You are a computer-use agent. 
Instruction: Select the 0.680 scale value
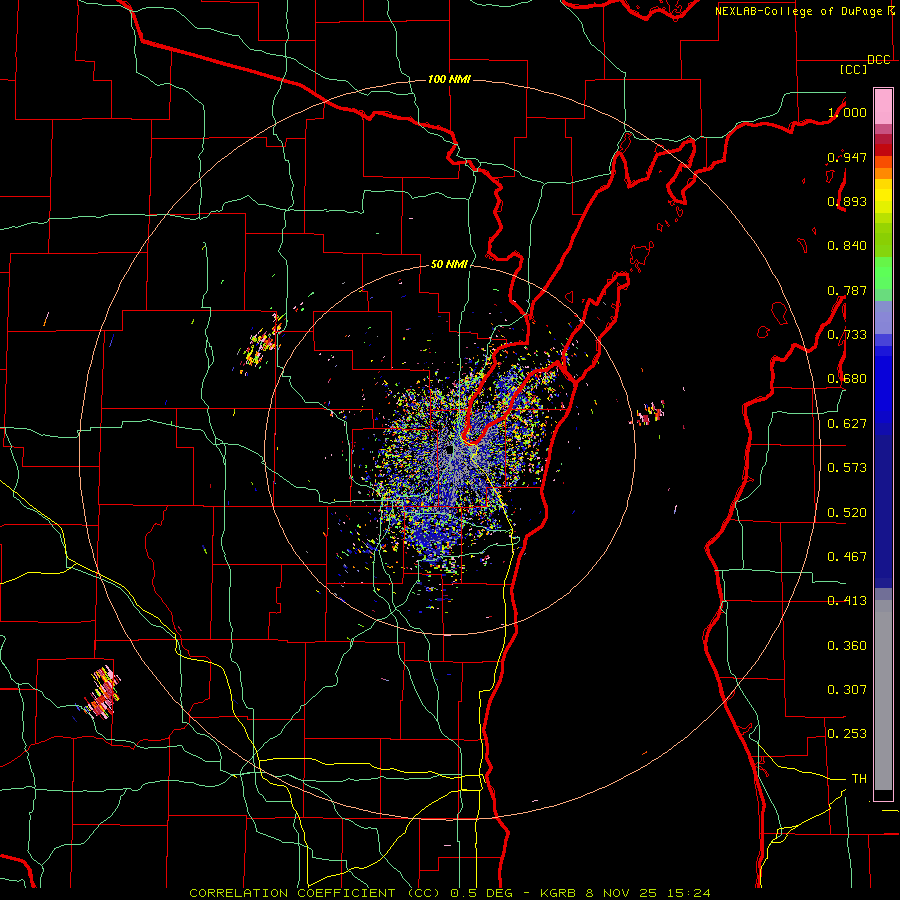click(x=847, y=379)
